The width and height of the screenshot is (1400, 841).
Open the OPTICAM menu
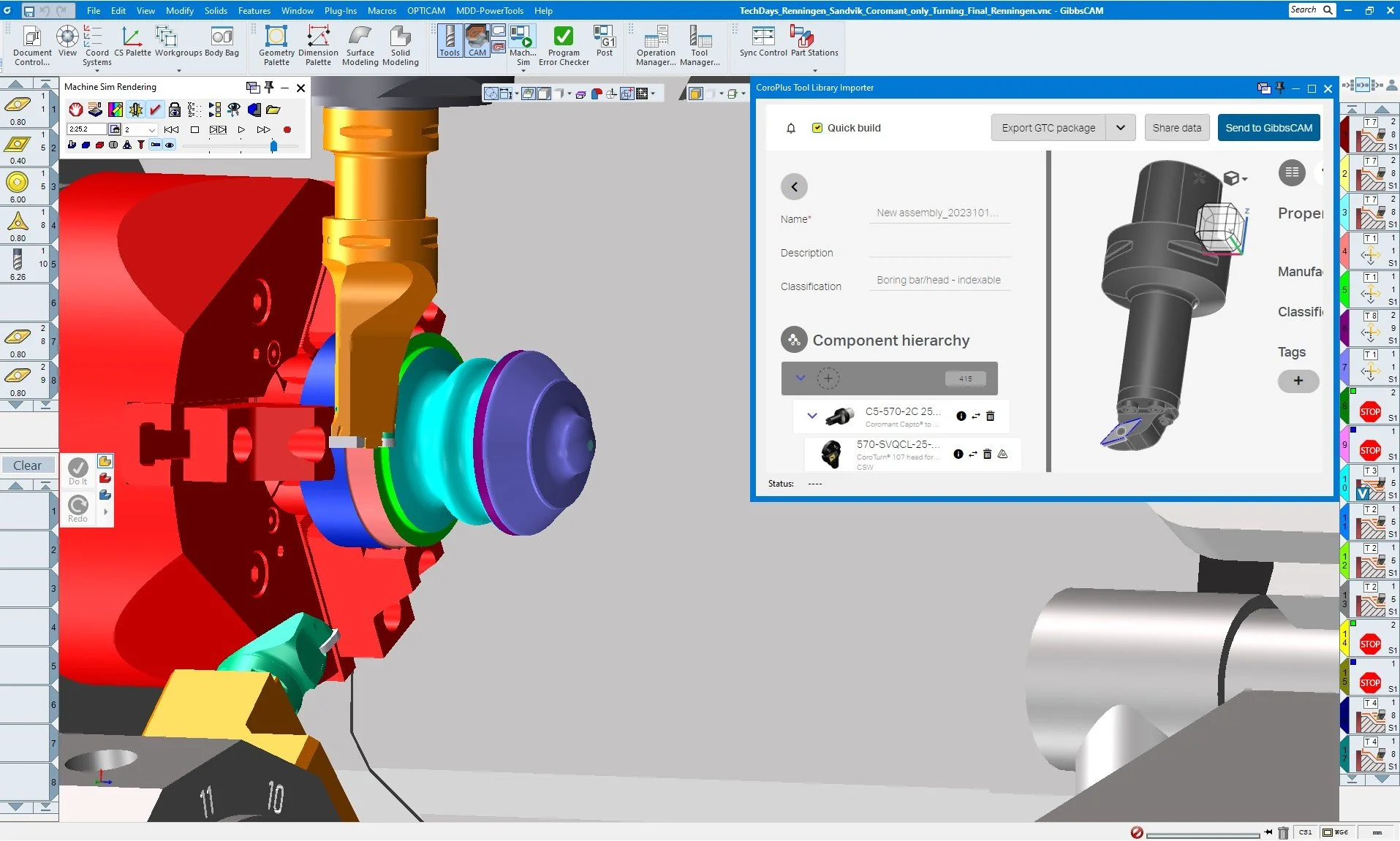[x=426, y=10]
